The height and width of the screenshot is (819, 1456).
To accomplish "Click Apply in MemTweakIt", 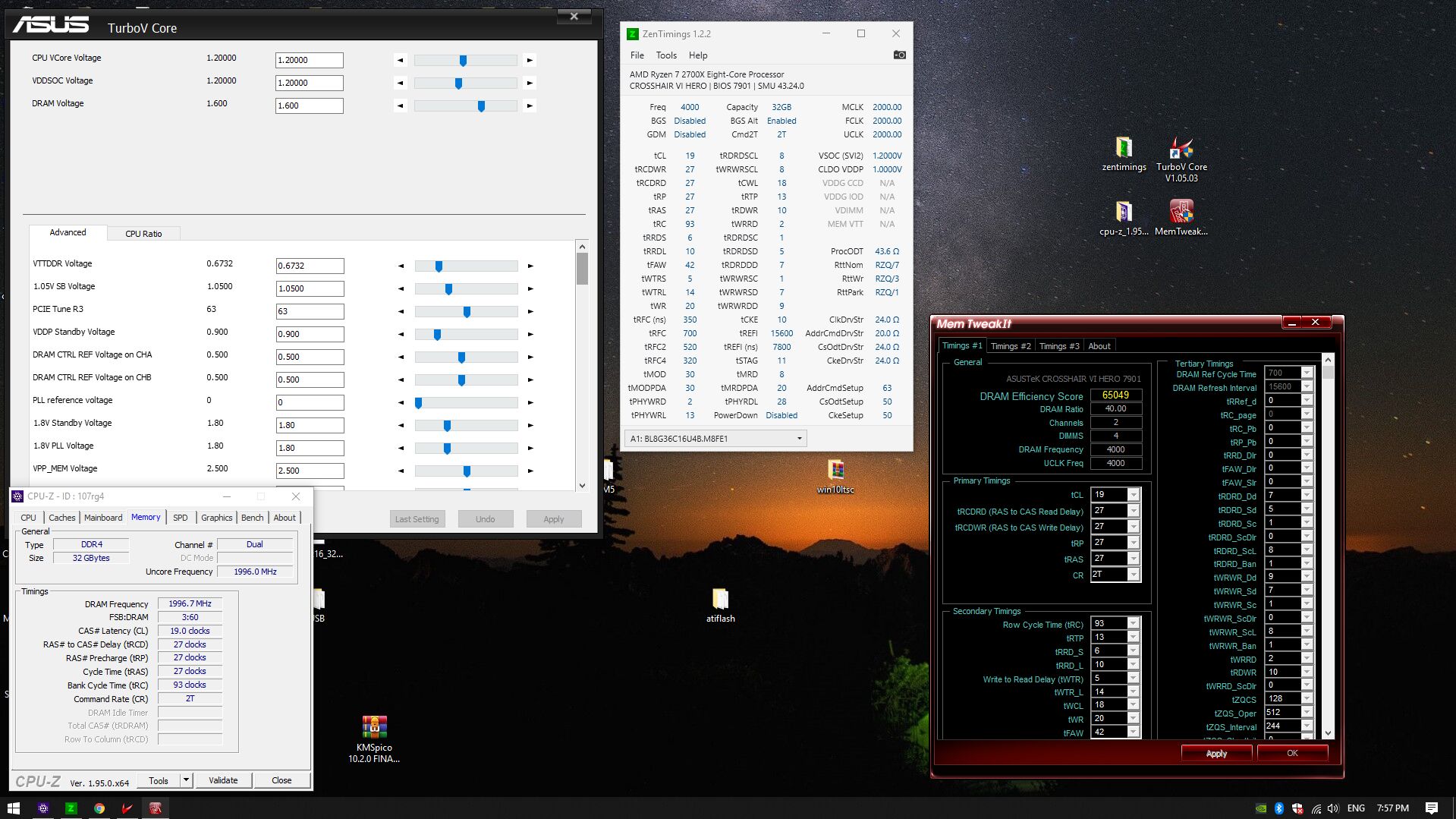I will point(1216,753).
